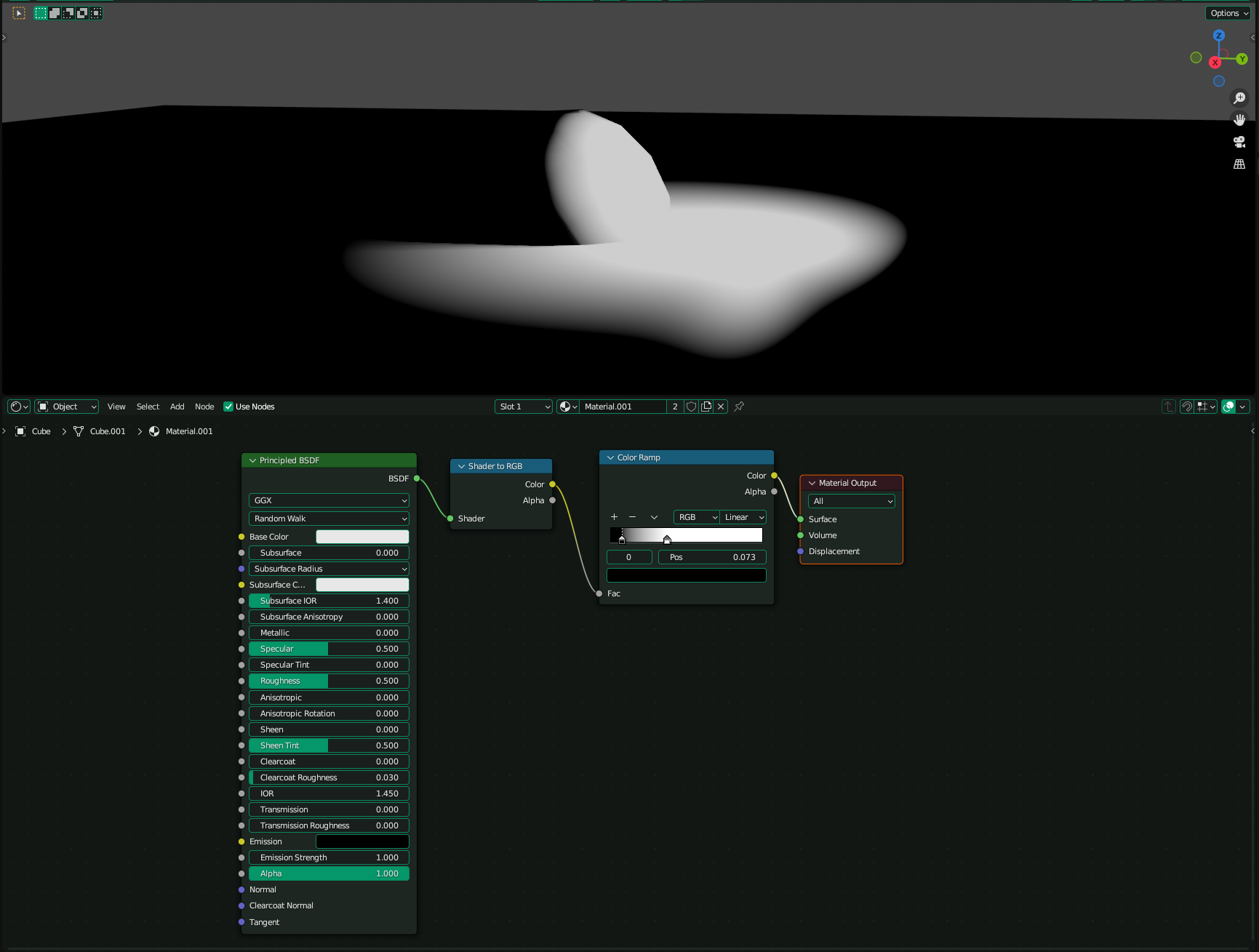The height and width of the screenshot is (952, 1259).
Task: Switch perspective/orthographic grid icon
Action: tap(1239, 164)
